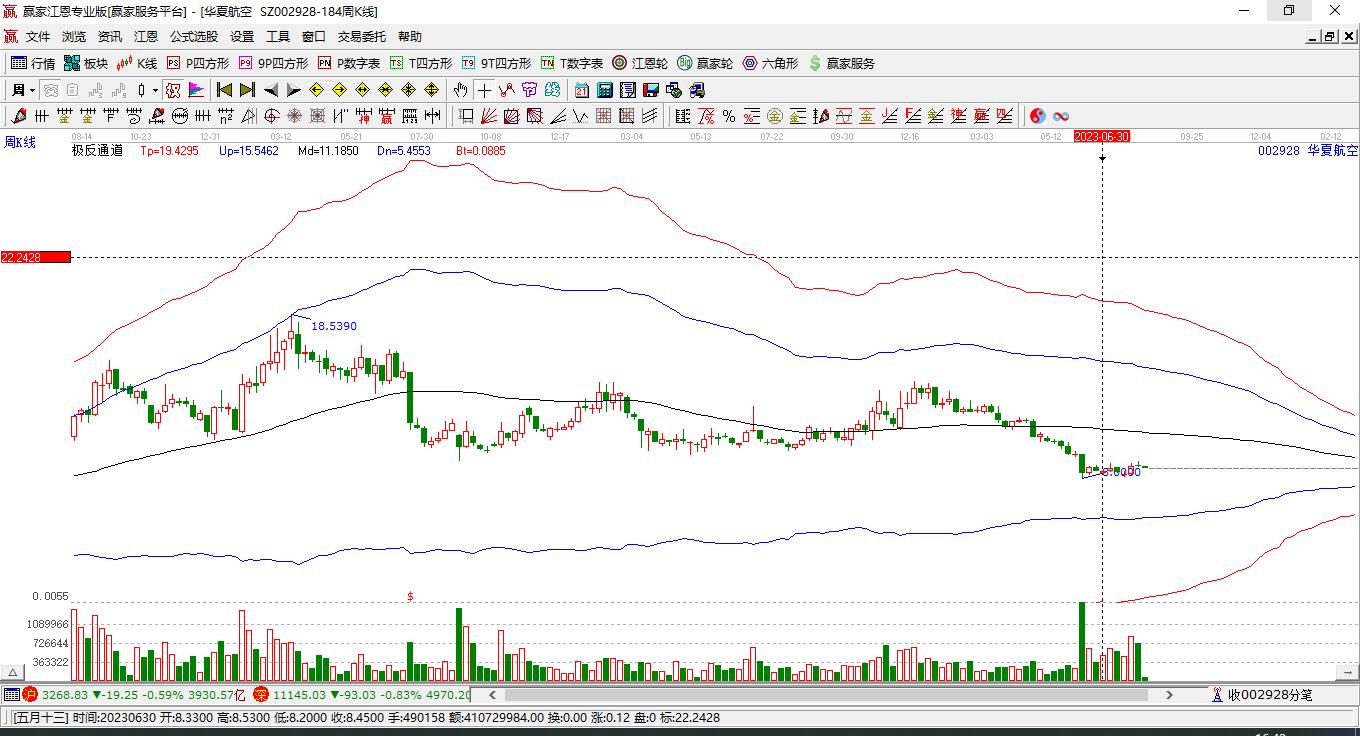Click the Up=15.5462 indicator value
1360x736 pixels.
[x=248, y=151]
